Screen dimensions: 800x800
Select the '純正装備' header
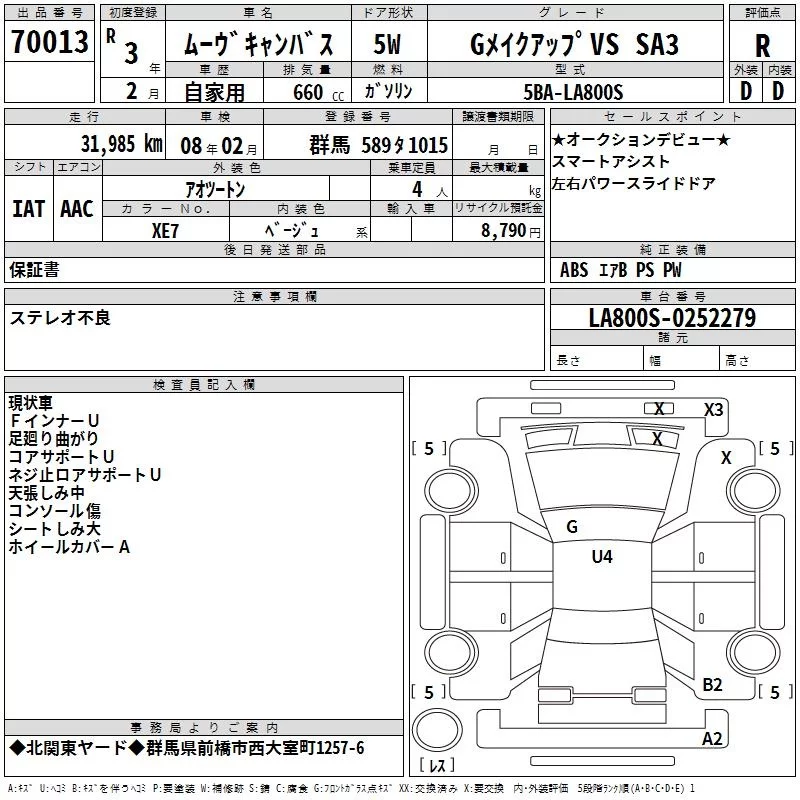pyautogui.click(x=672, y=249)
